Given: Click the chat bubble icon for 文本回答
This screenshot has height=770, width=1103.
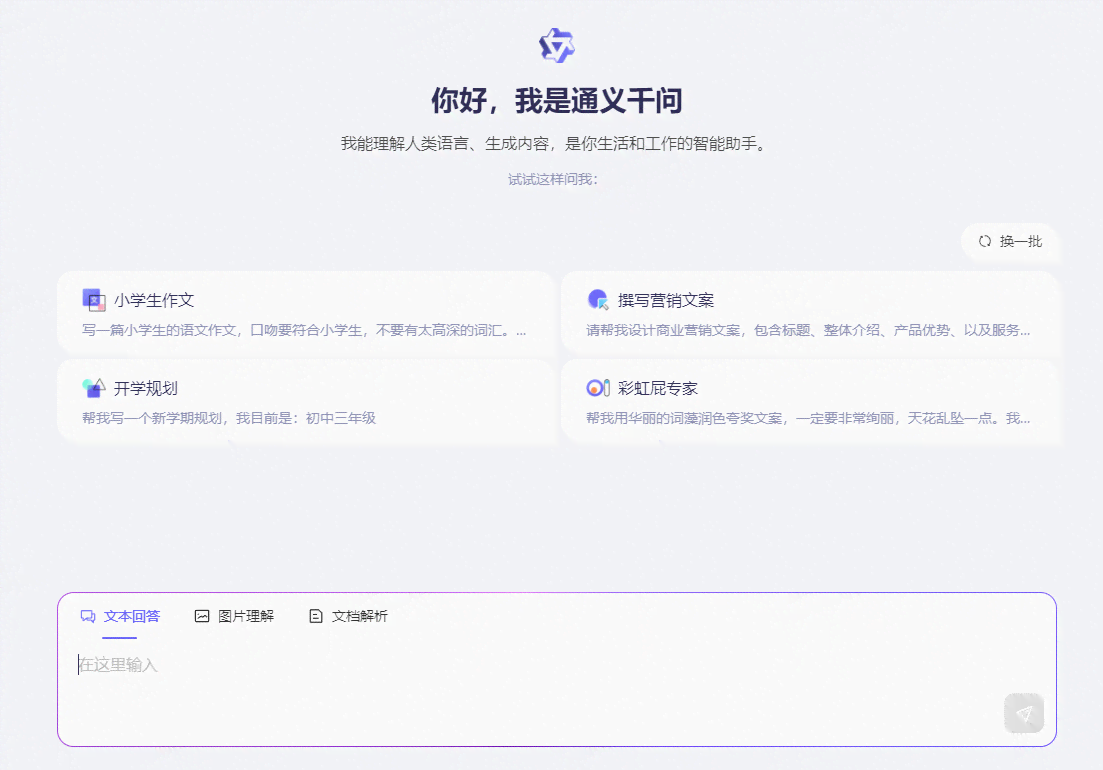Looking at the screenshot, I should tap(88, 616).
